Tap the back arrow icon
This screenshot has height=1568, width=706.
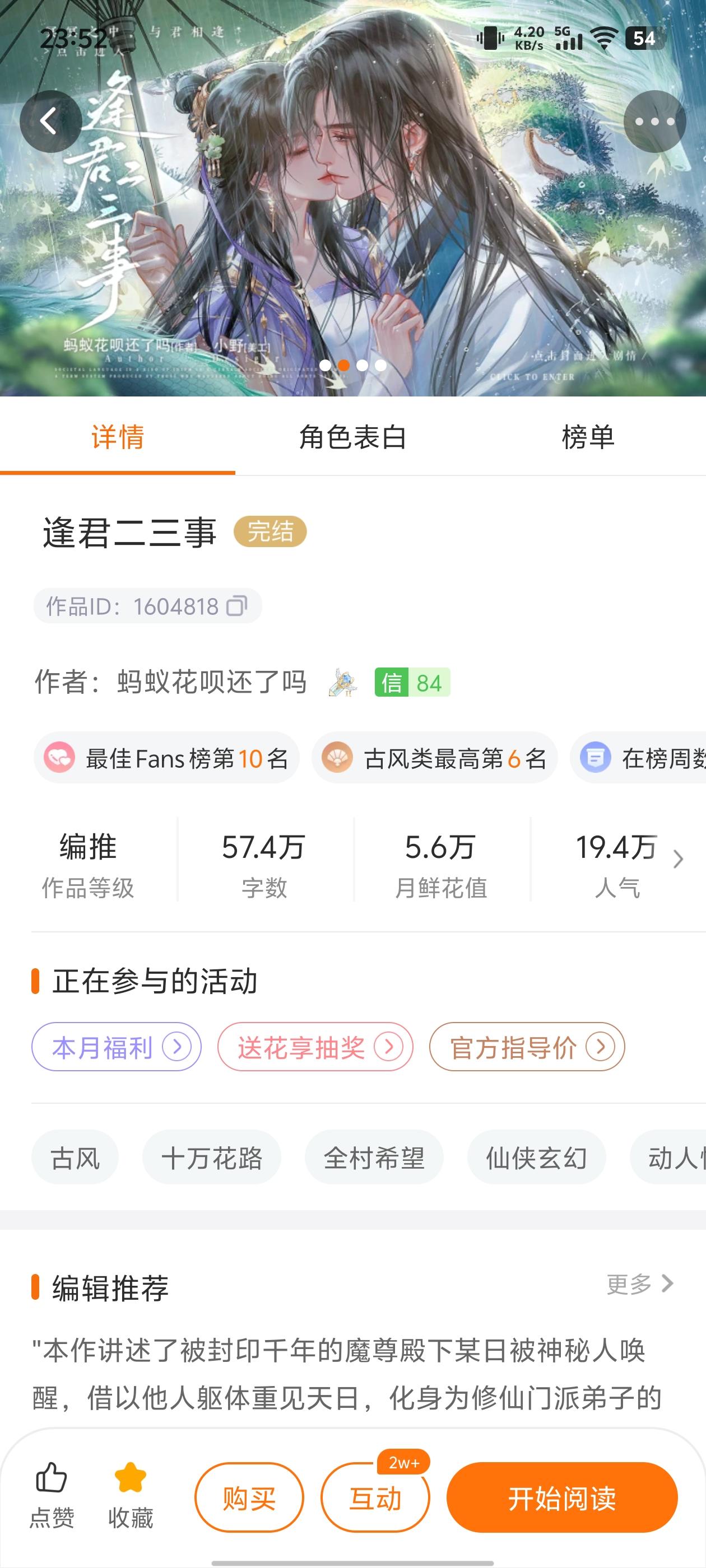coord(50,121)
